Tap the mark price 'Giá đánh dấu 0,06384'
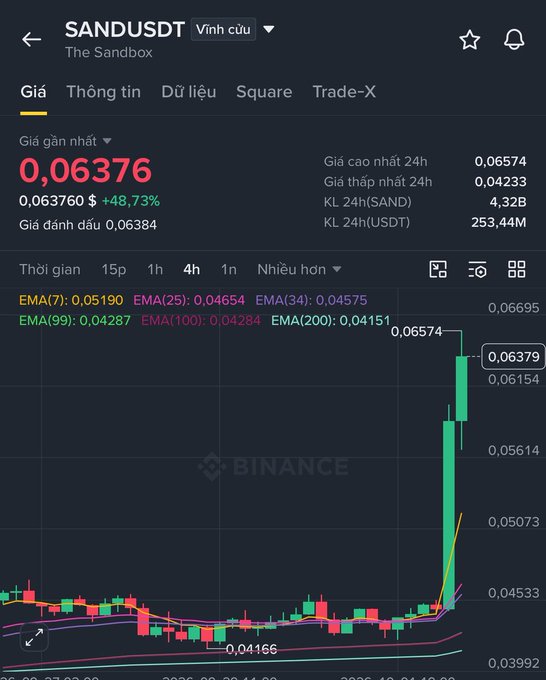 [88, 225]
